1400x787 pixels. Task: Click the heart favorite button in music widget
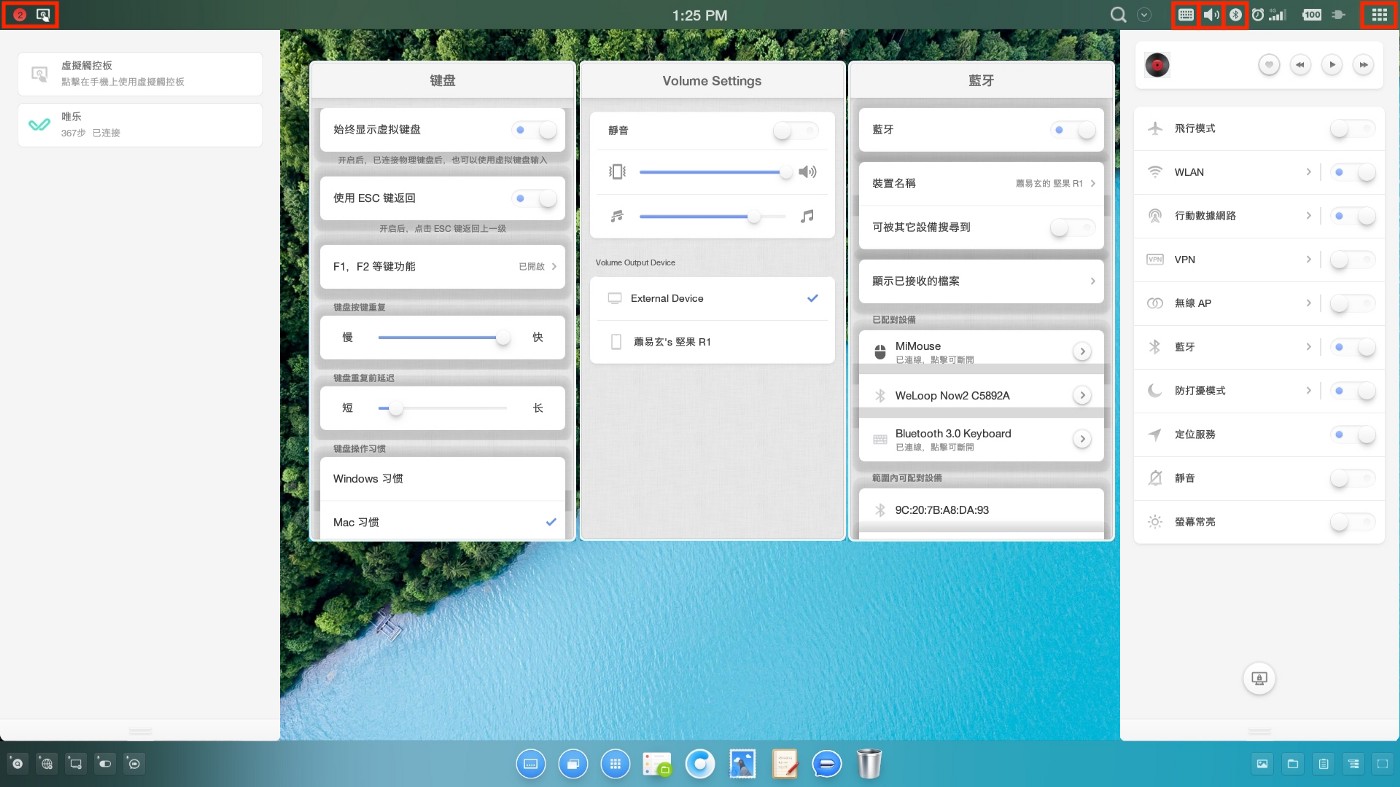coord(1269,65)
